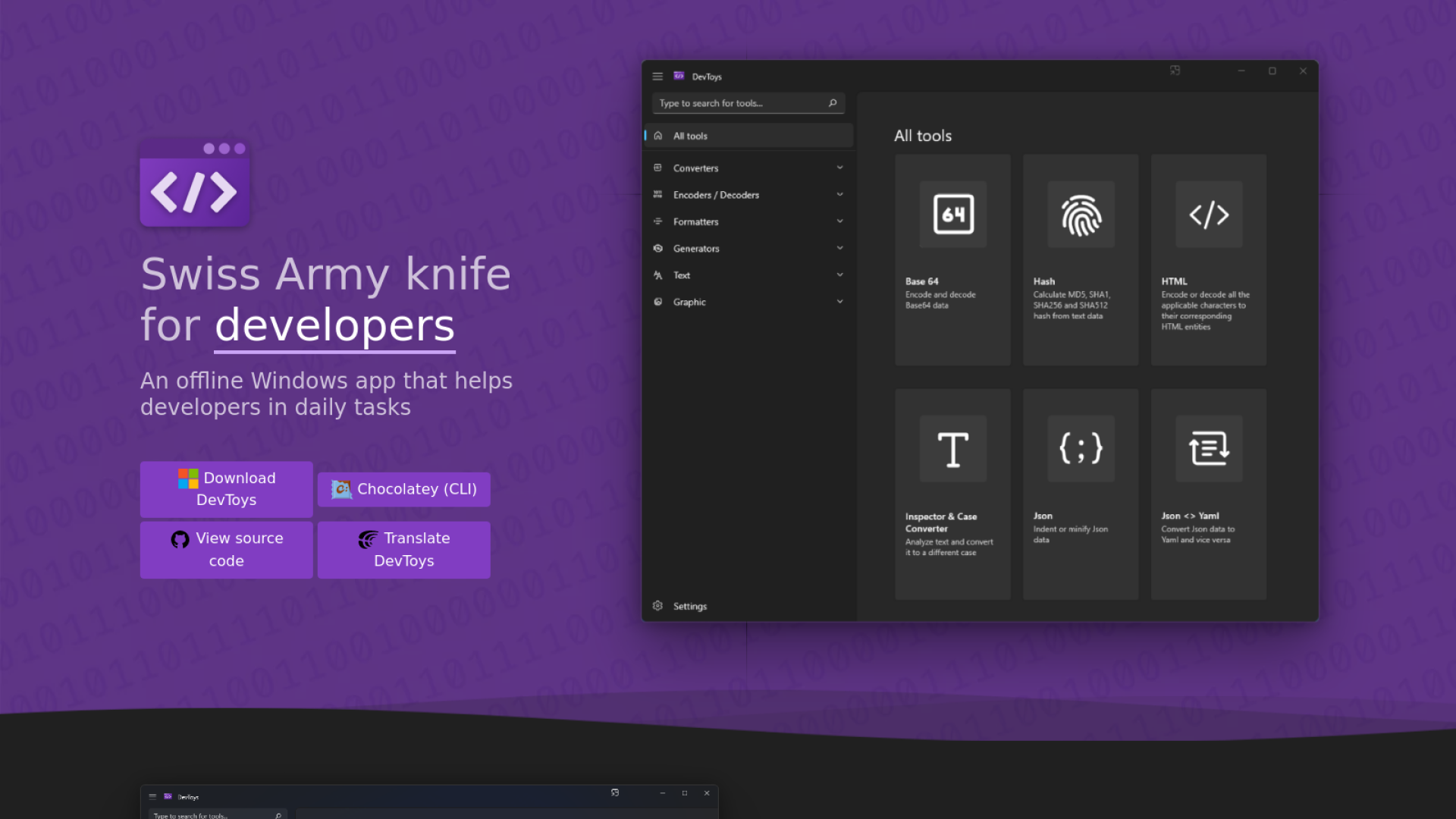Select All tools in the sidebar
Screen dimensions: 1456x819
click(749, 136)
